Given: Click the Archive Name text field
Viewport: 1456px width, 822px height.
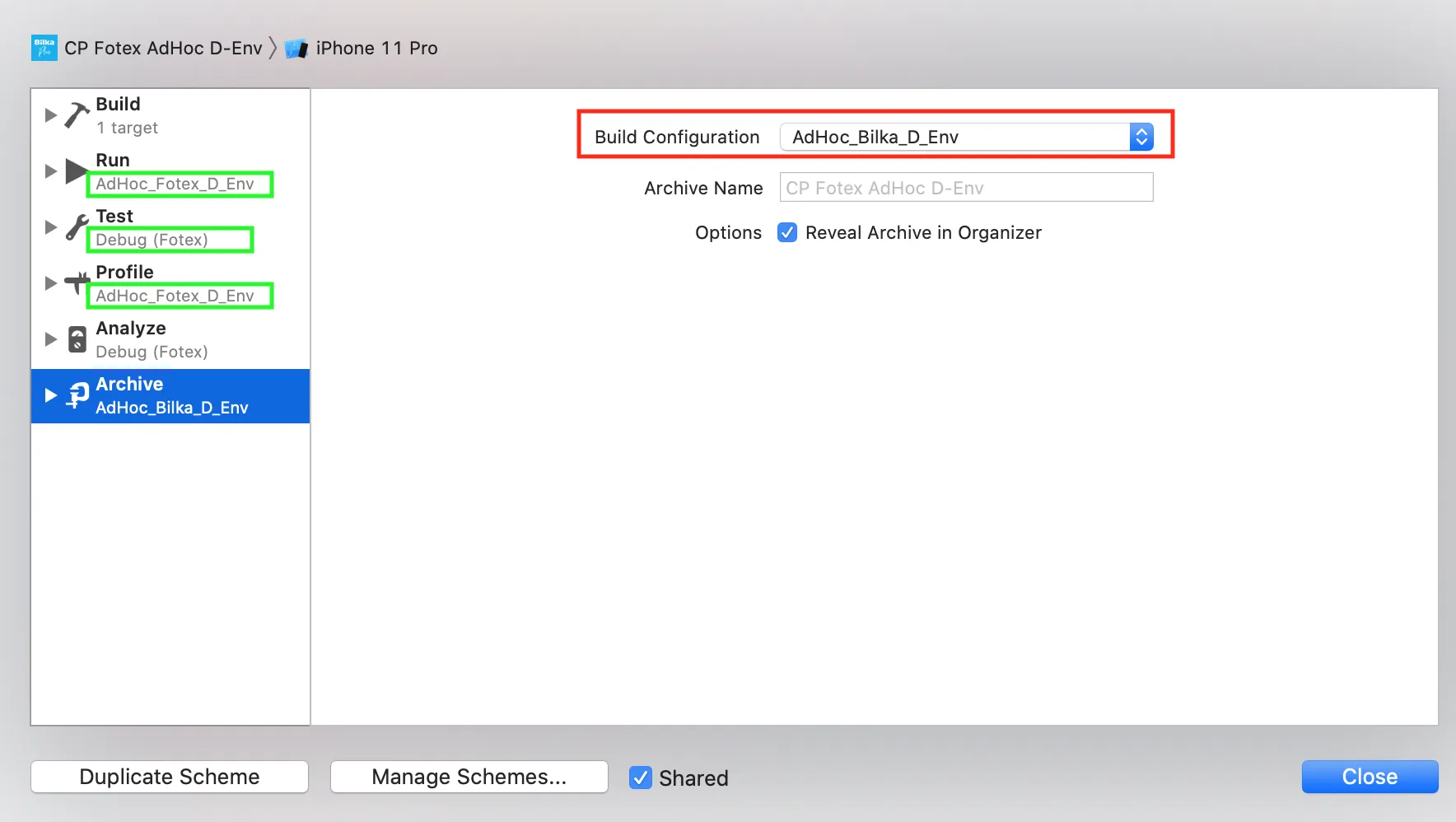Looking at the screenshot, I should [x=966, y=188].
